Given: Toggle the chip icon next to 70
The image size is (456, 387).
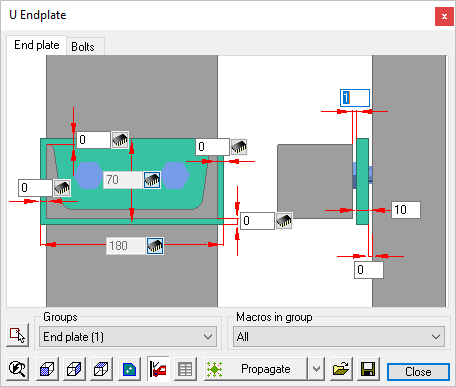Looking at the screenshot, I should pyautogui.click(x=152, y=180).
